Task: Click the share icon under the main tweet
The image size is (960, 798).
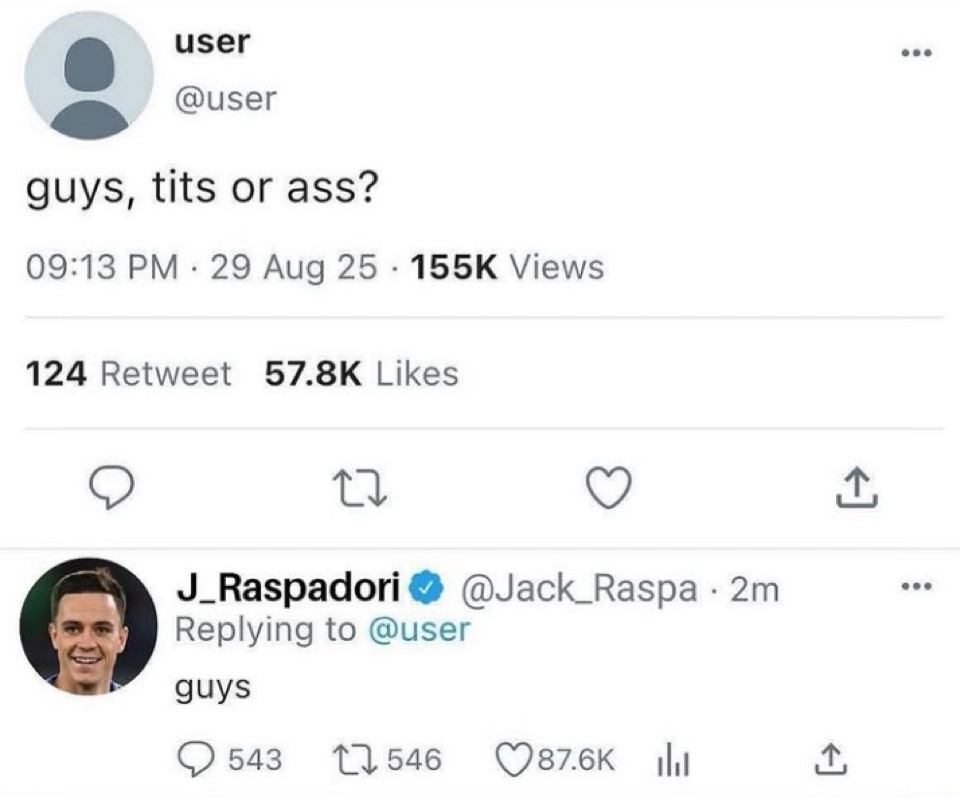Action: (857, 487)
